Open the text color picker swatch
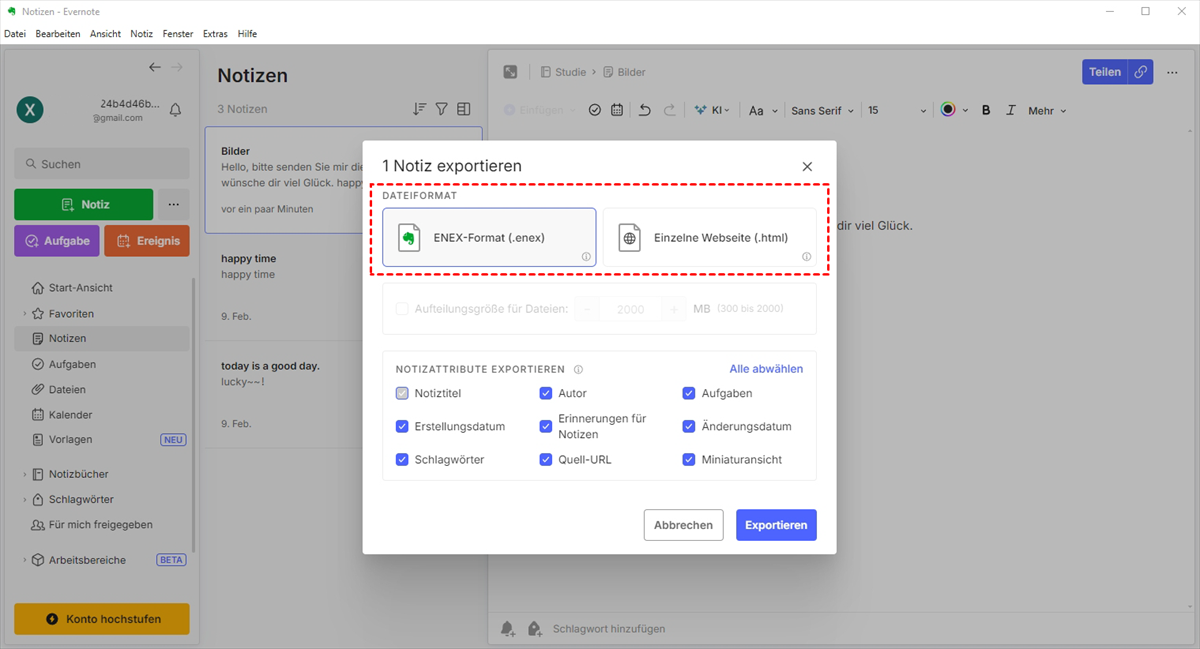 [948, 110]
